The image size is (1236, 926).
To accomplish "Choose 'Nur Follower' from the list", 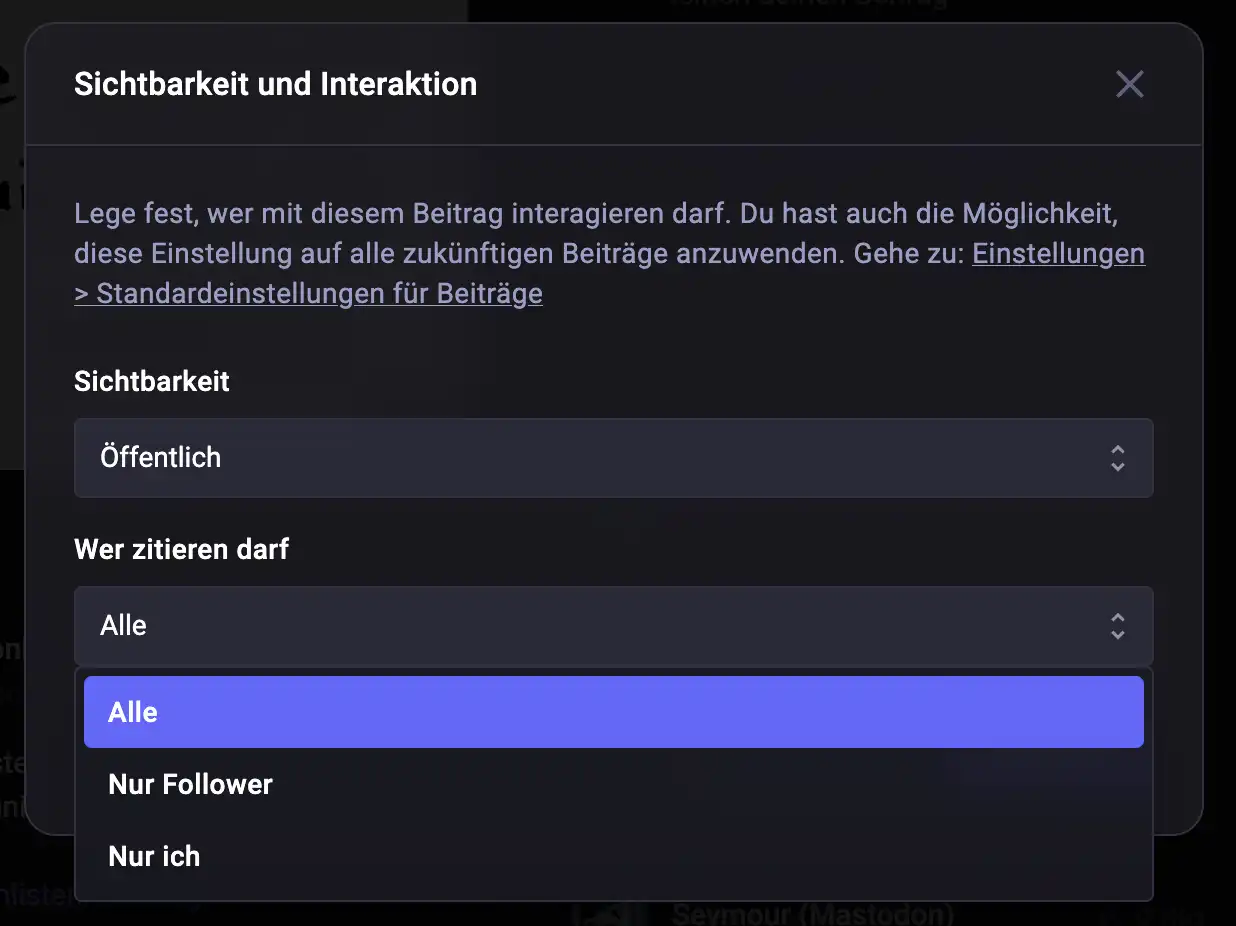I will pos(190,784).
